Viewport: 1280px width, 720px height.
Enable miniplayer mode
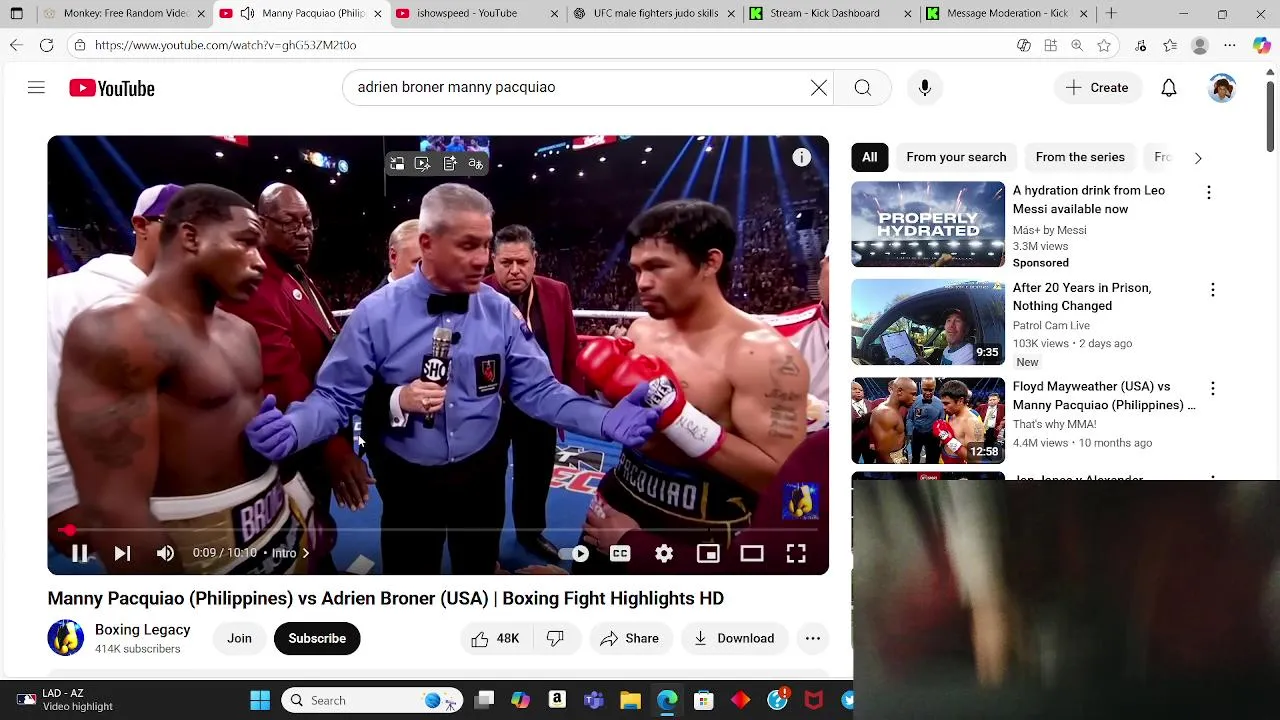[x=708, y=553]
